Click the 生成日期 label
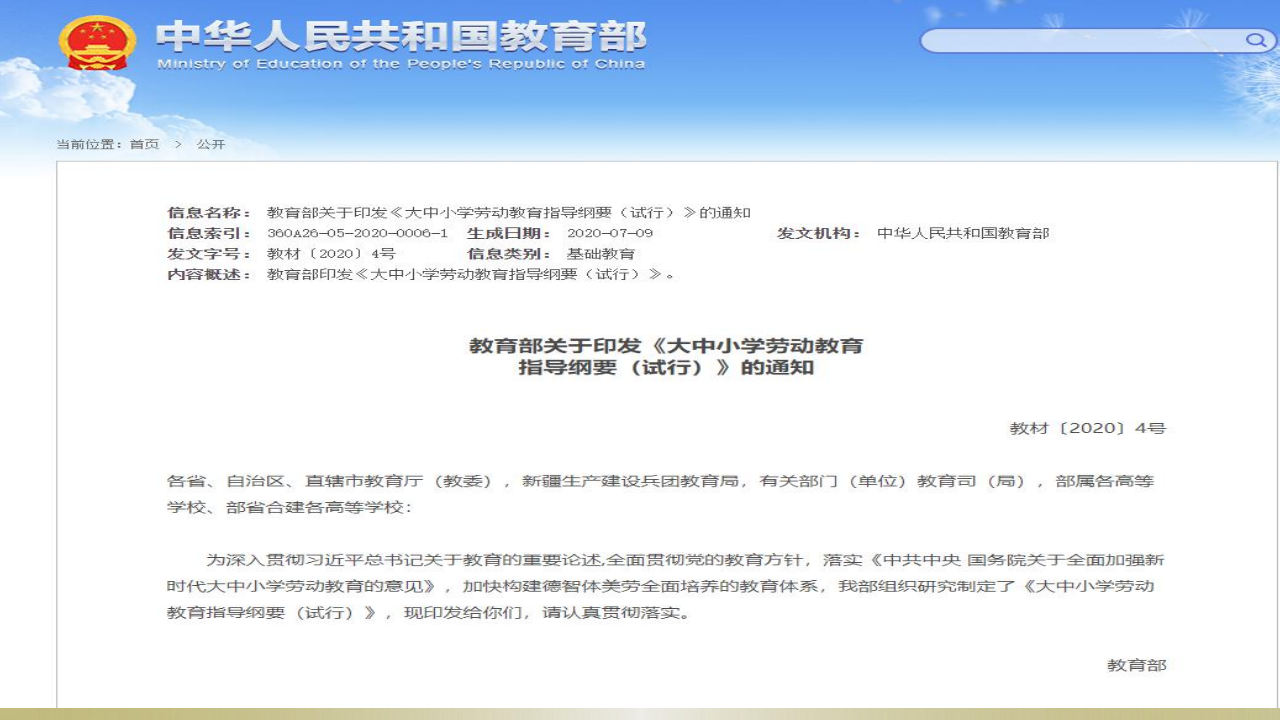This screenshot has height=720, width=1280. point(509,233)
